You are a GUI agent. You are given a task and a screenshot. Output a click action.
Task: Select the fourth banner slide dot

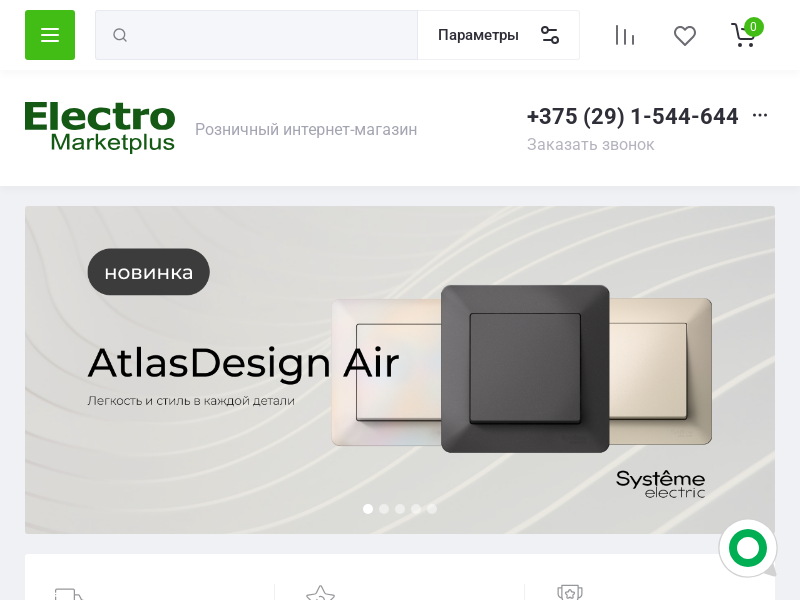pos(416,509)
